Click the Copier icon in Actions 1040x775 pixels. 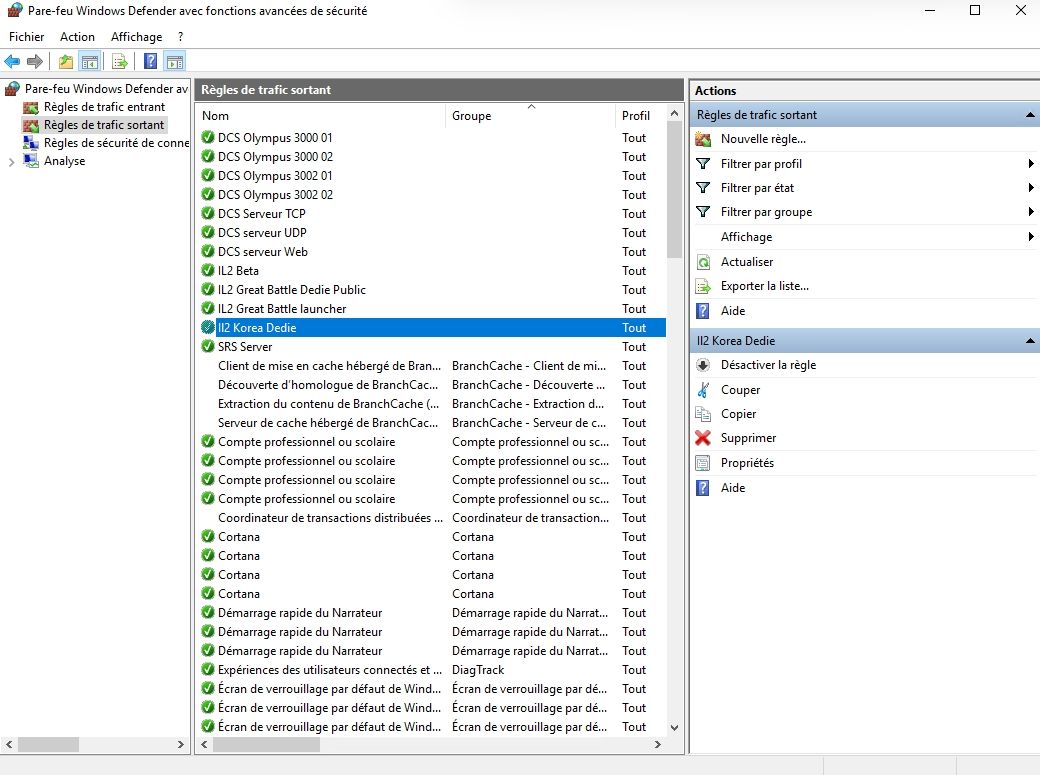[x=703, y=414]
